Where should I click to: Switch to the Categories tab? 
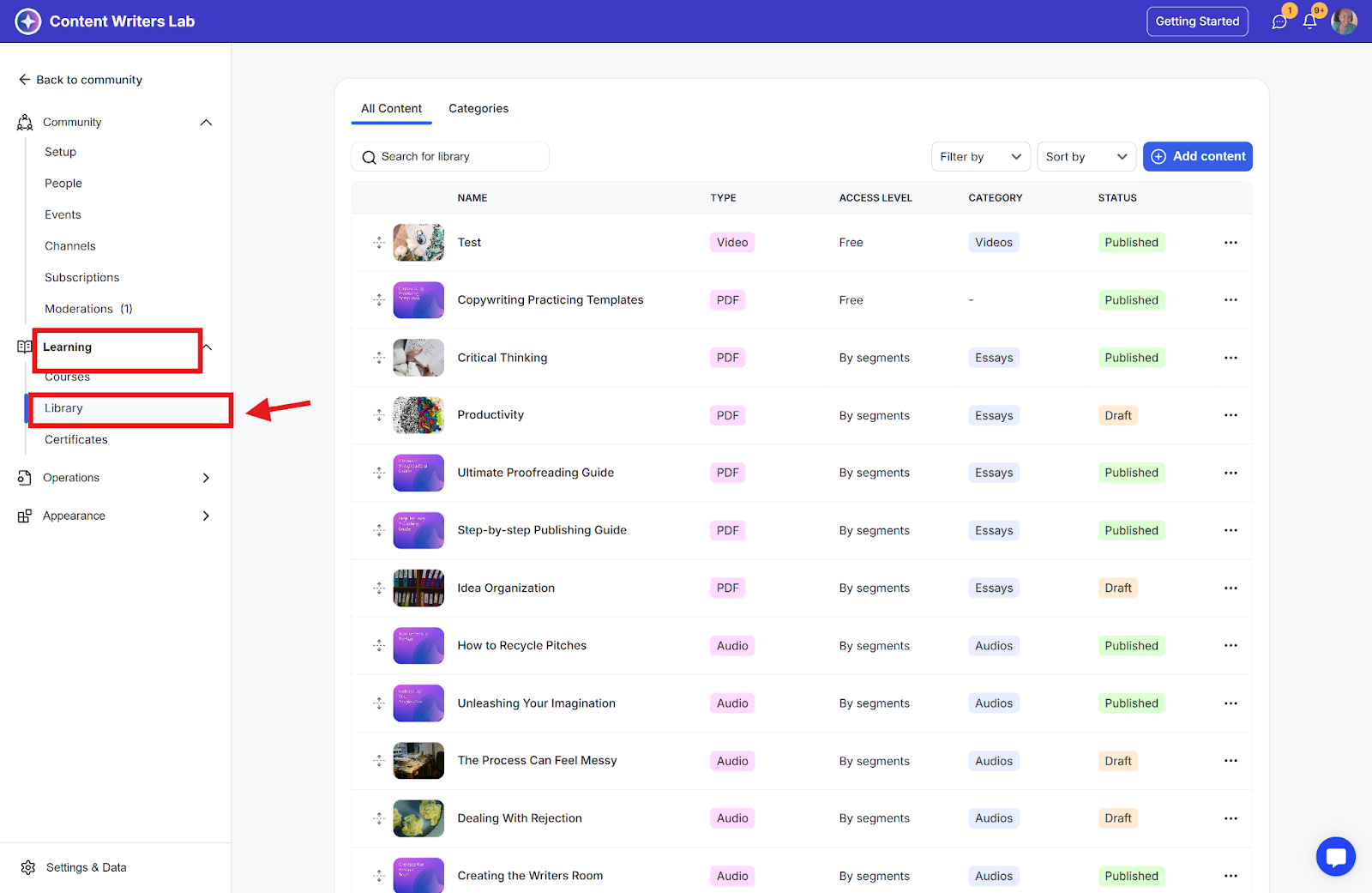[x=478, y=109]
